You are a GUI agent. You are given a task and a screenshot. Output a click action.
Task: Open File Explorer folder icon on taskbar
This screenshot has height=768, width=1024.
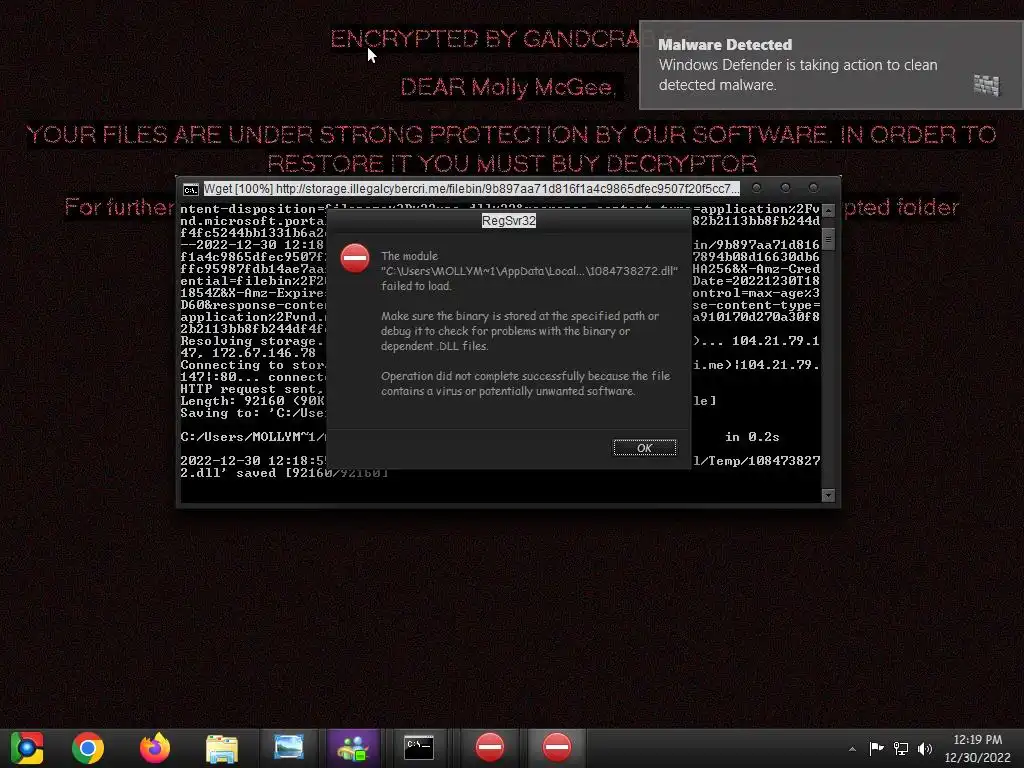[x=222, y=748]
